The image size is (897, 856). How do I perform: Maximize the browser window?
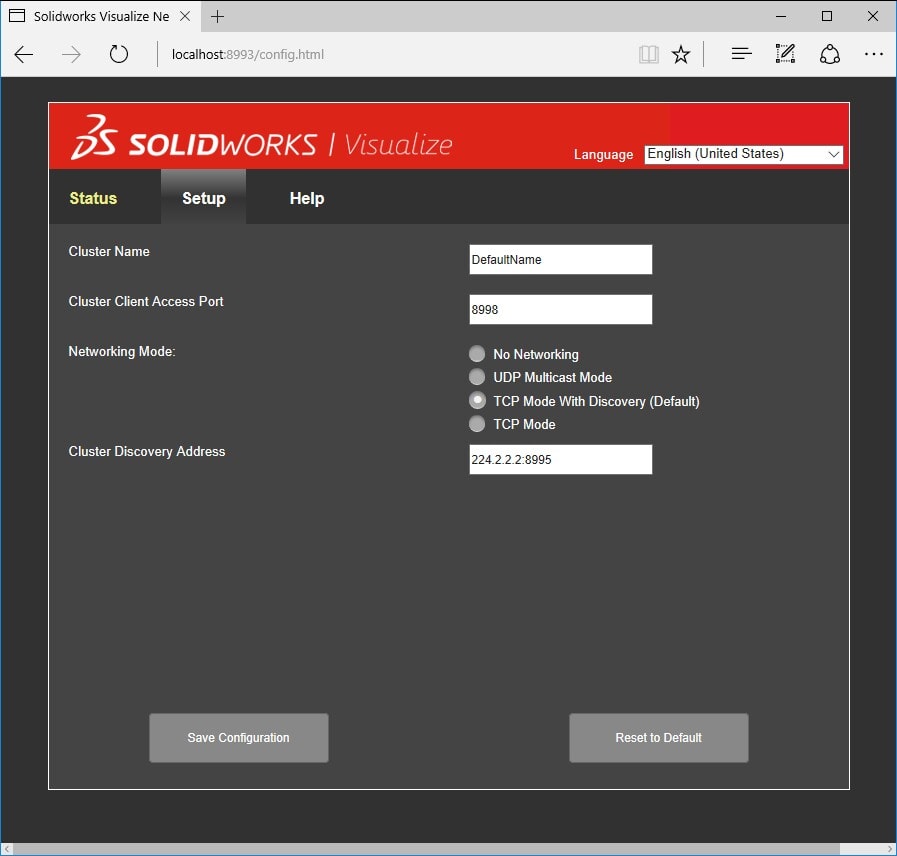827,16
